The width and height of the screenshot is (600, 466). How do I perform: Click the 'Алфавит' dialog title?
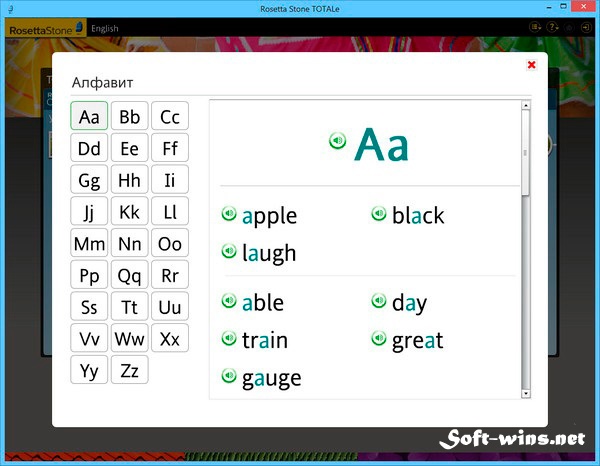point(103,83)
